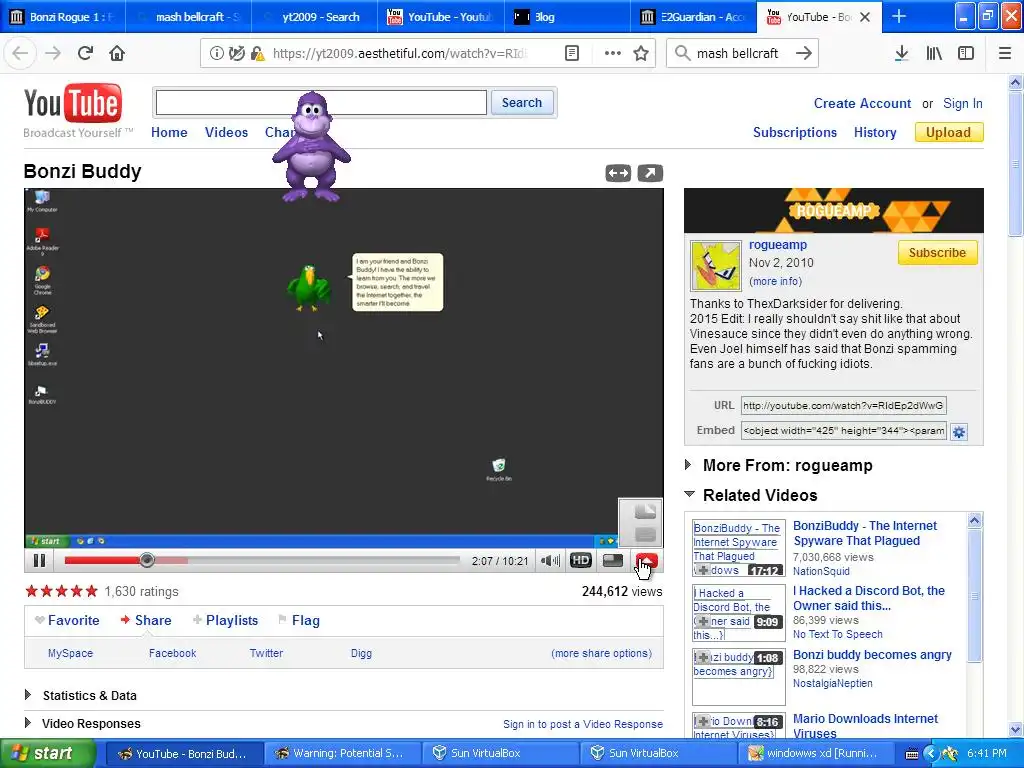Viewport: 1024px width, 768px height.
Task: Open the Home navigation link
Action: [x=169, y=132]
